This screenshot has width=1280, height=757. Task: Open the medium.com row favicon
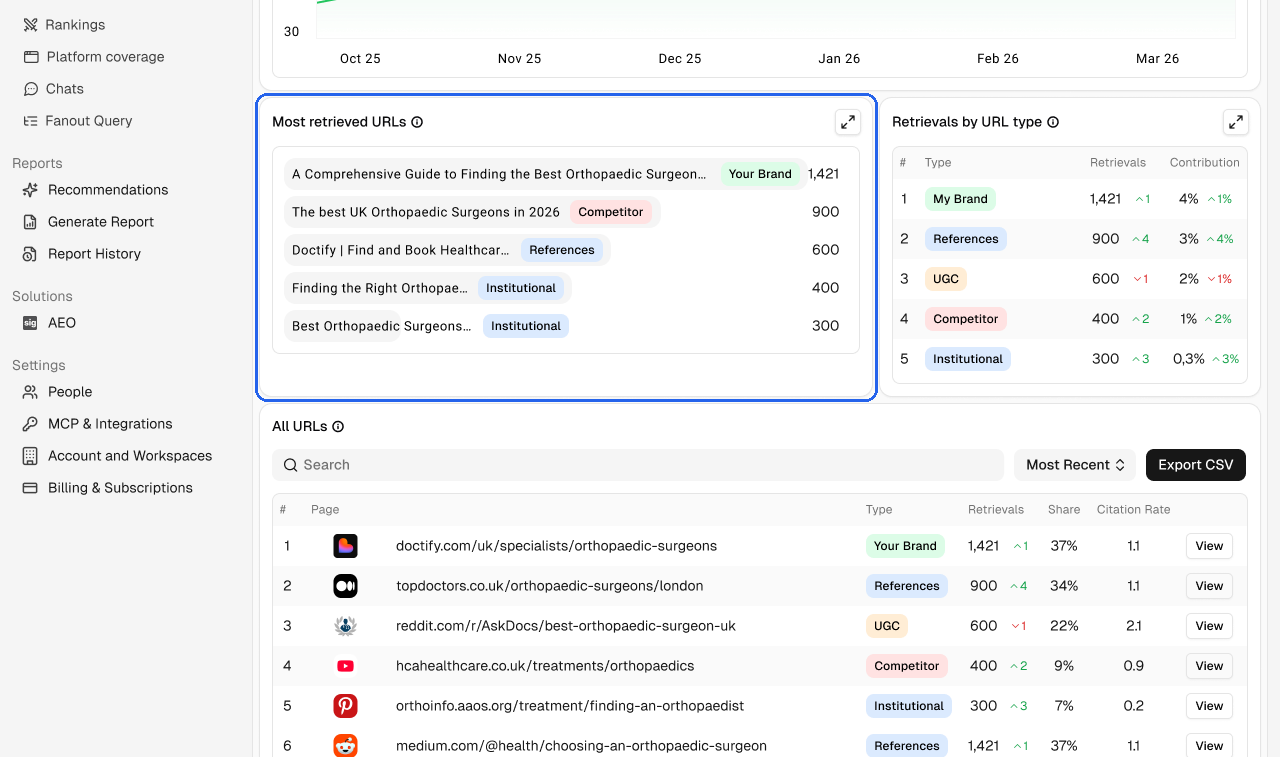[x=345, y=746]
